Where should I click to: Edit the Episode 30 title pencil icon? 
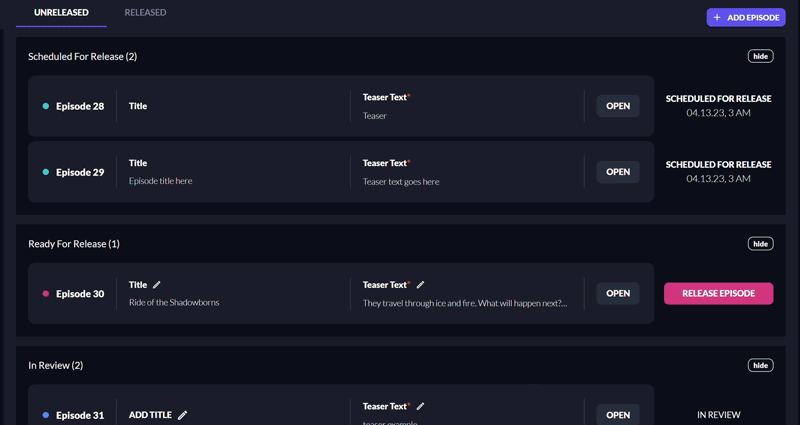(157, 285)
